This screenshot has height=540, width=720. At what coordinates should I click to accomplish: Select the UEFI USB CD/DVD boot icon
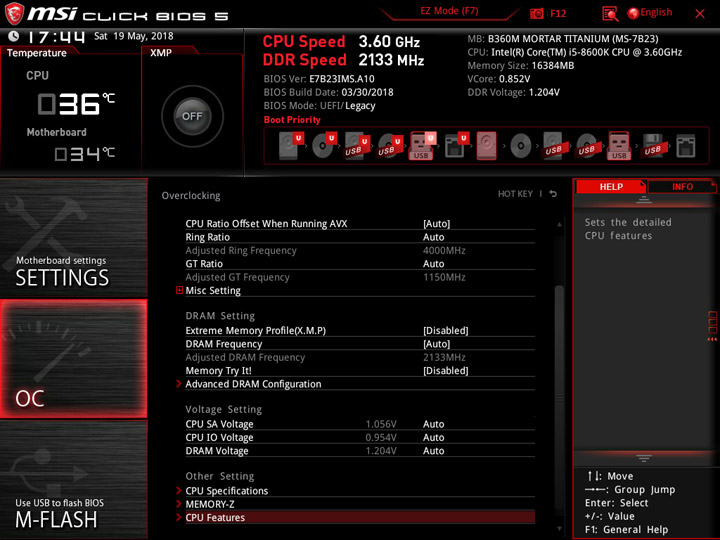pos(390,146)
